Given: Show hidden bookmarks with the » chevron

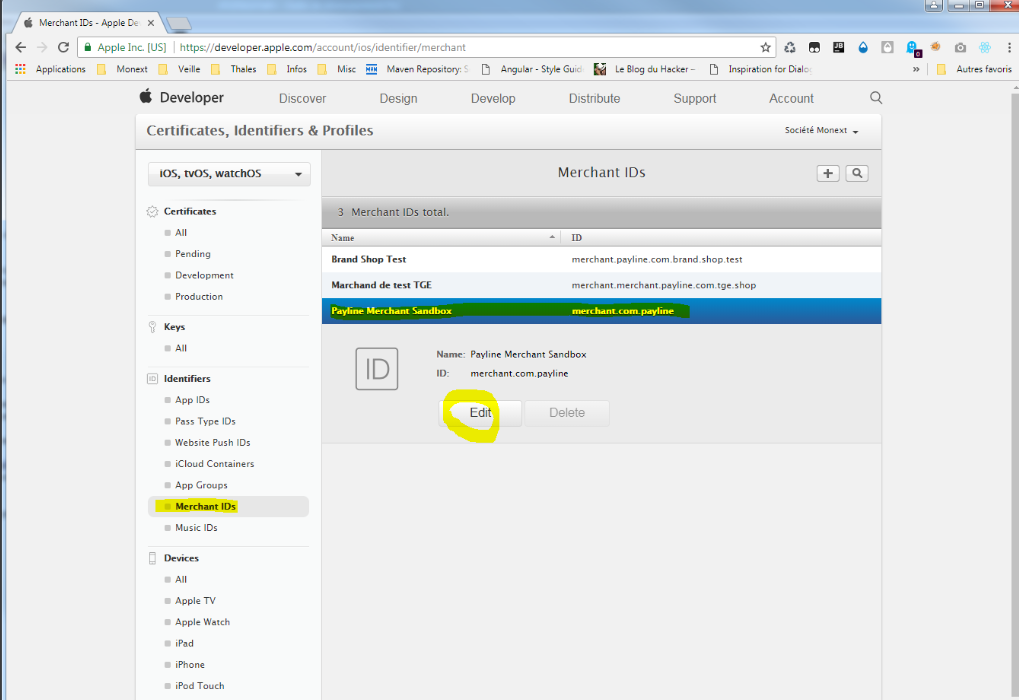Looking at the screenshot, I should coord(916,69).
